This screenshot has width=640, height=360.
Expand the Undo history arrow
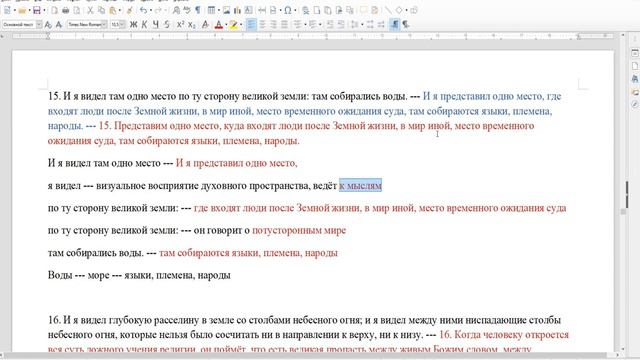pos(151,10)
